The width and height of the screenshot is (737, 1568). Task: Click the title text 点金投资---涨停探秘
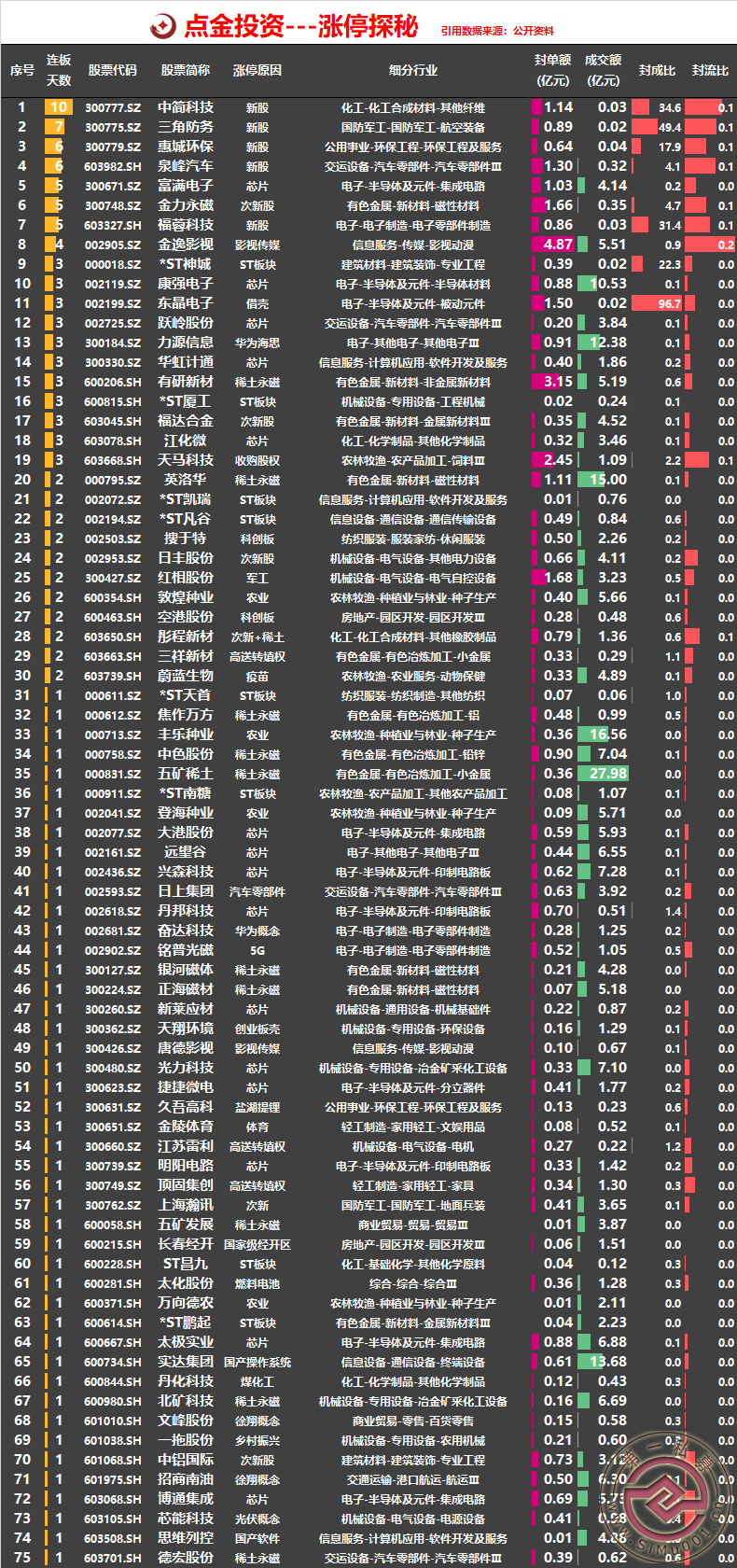tap(300, 26)
